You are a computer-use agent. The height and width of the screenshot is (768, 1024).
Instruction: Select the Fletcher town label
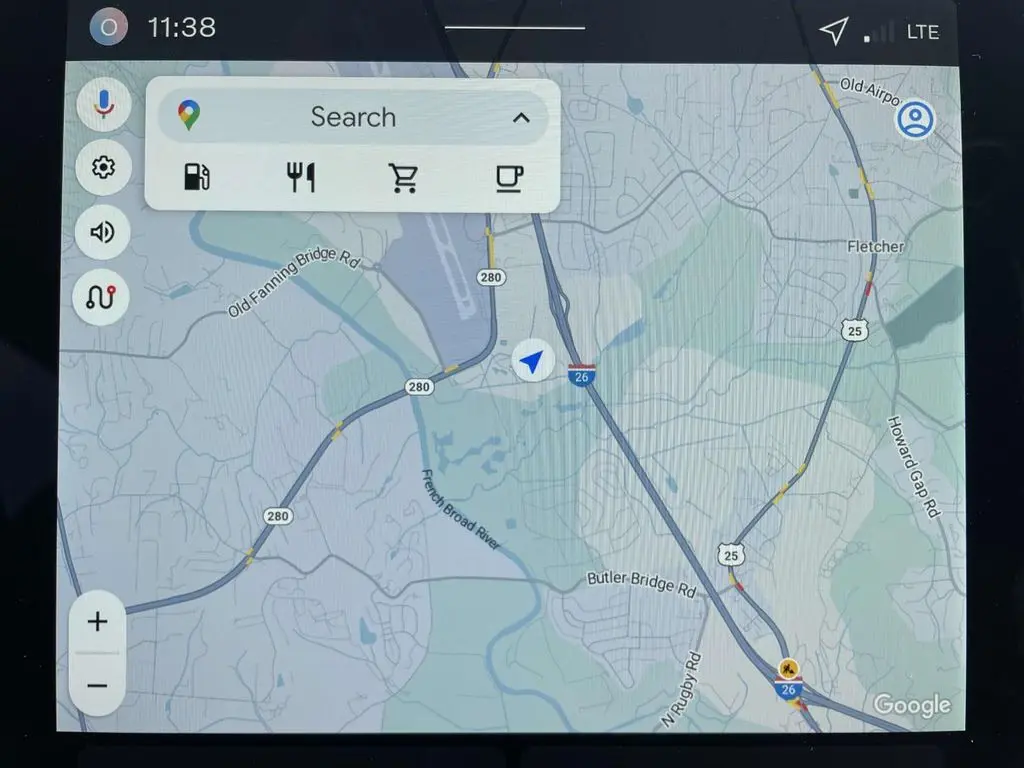875,246
